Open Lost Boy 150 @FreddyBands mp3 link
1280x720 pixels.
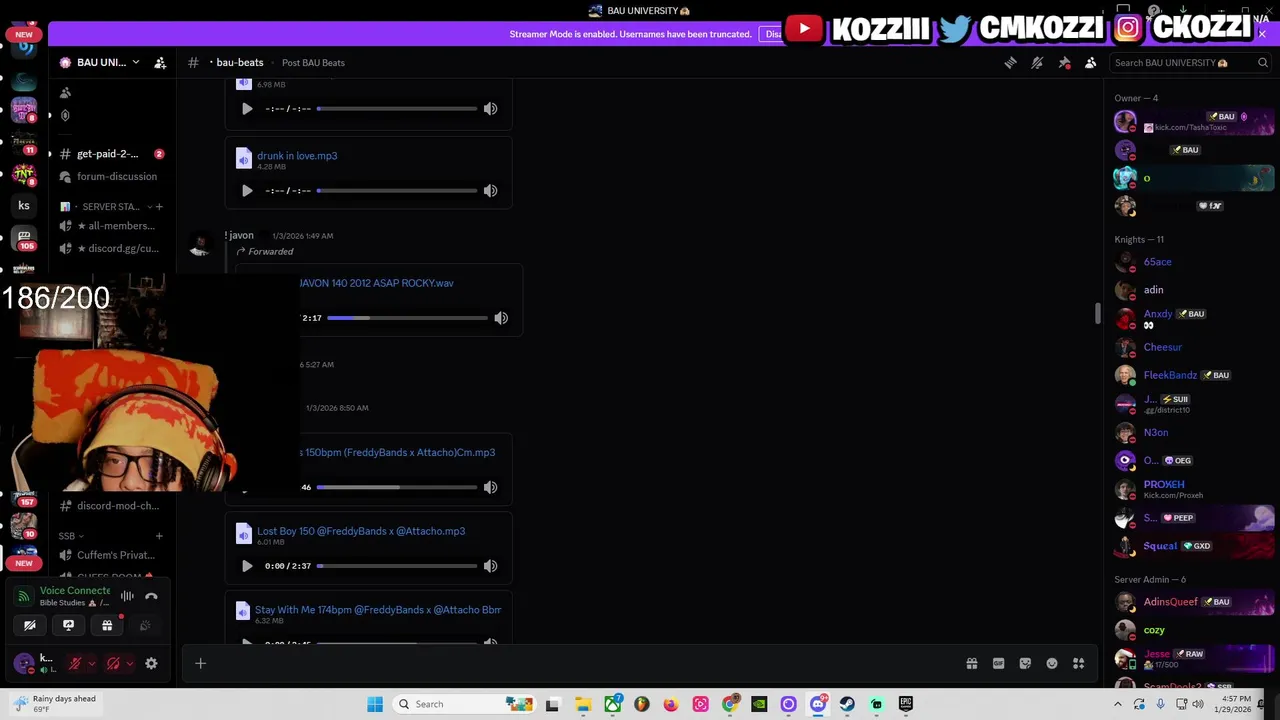(x=361, y=531)
